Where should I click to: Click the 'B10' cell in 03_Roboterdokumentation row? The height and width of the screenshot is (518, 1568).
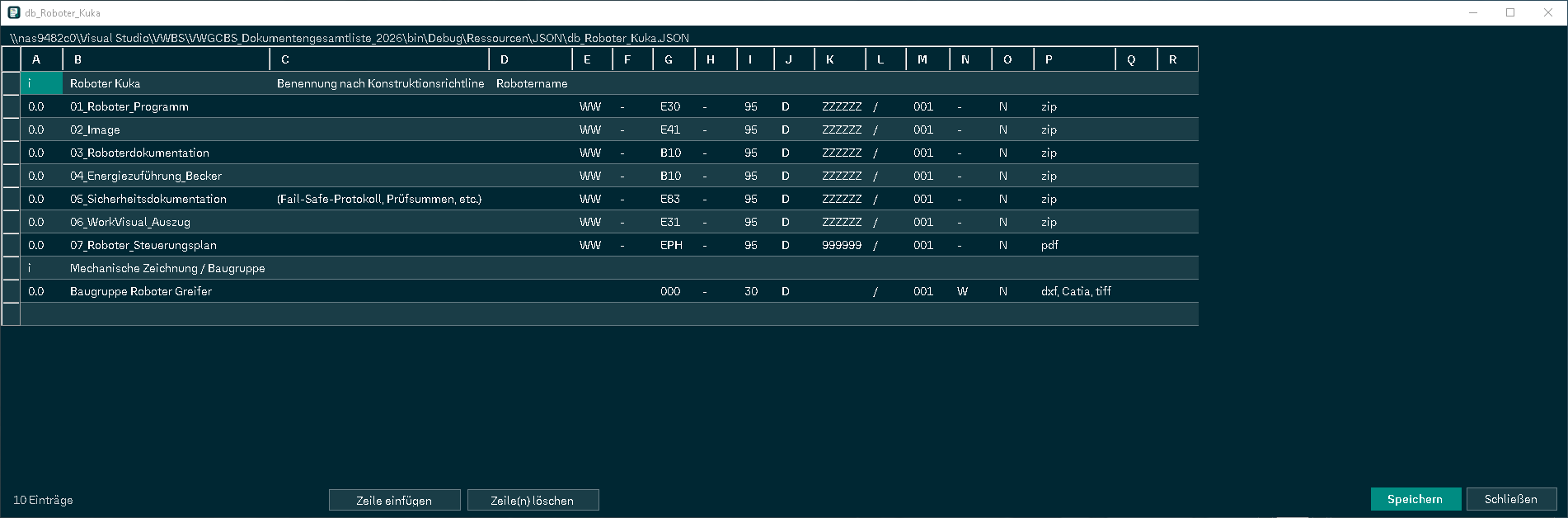click(x=674, y=153)
